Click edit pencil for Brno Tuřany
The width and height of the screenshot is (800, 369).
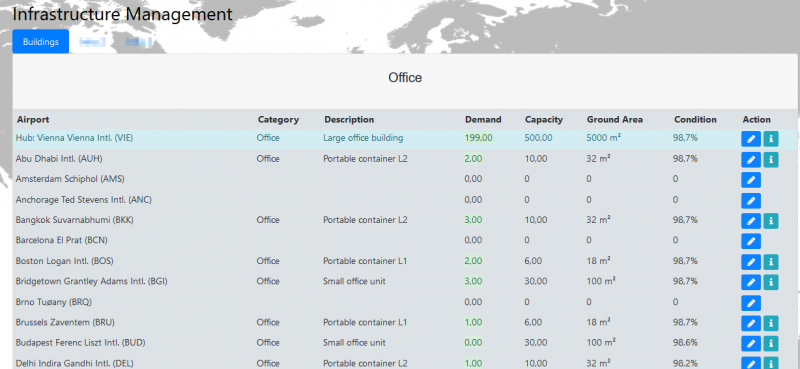[751, 303]
